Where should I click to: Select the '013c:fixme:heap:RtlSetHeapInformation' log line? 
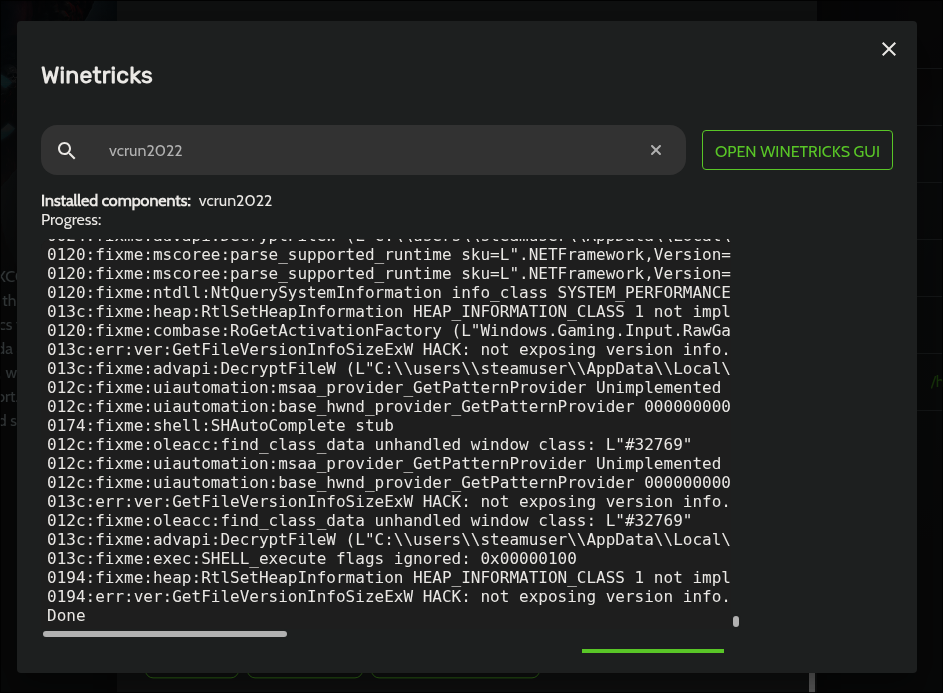click(x=389, y=312)
